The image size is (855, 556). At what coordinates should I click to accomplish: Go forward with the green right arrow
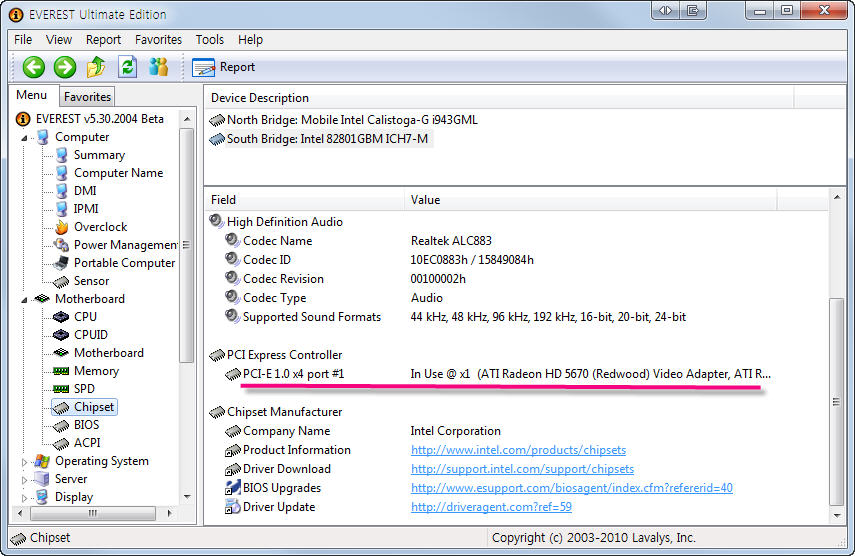(65, 67)
